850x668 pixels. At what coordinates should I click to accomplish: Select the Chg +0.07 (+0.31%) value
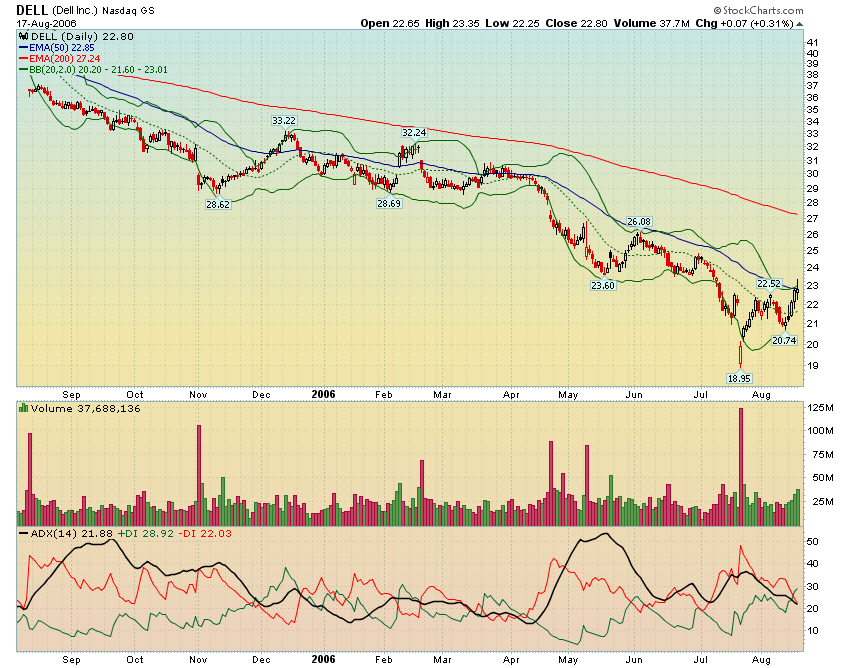[744, 23]
